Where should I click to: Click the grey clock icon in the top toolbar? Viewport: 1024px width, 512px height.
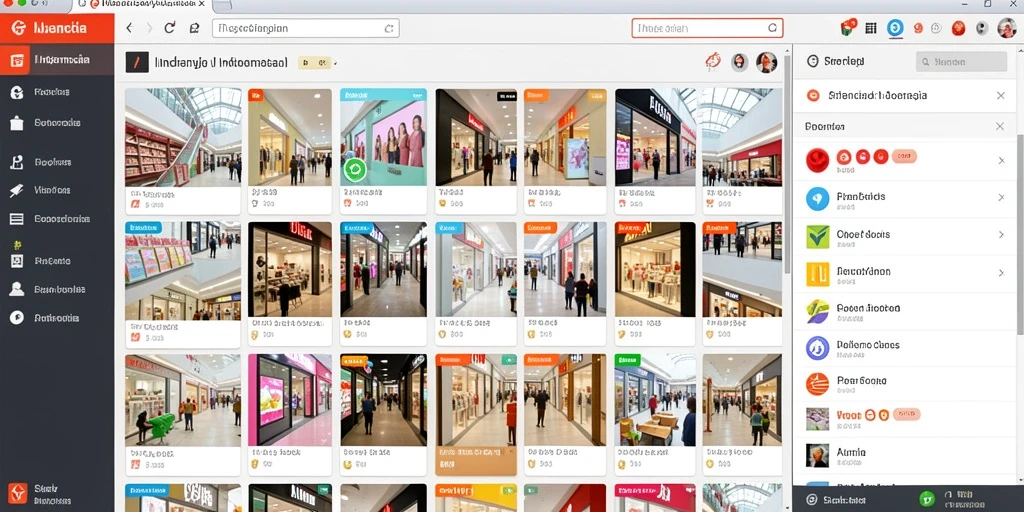click(936, 28)
